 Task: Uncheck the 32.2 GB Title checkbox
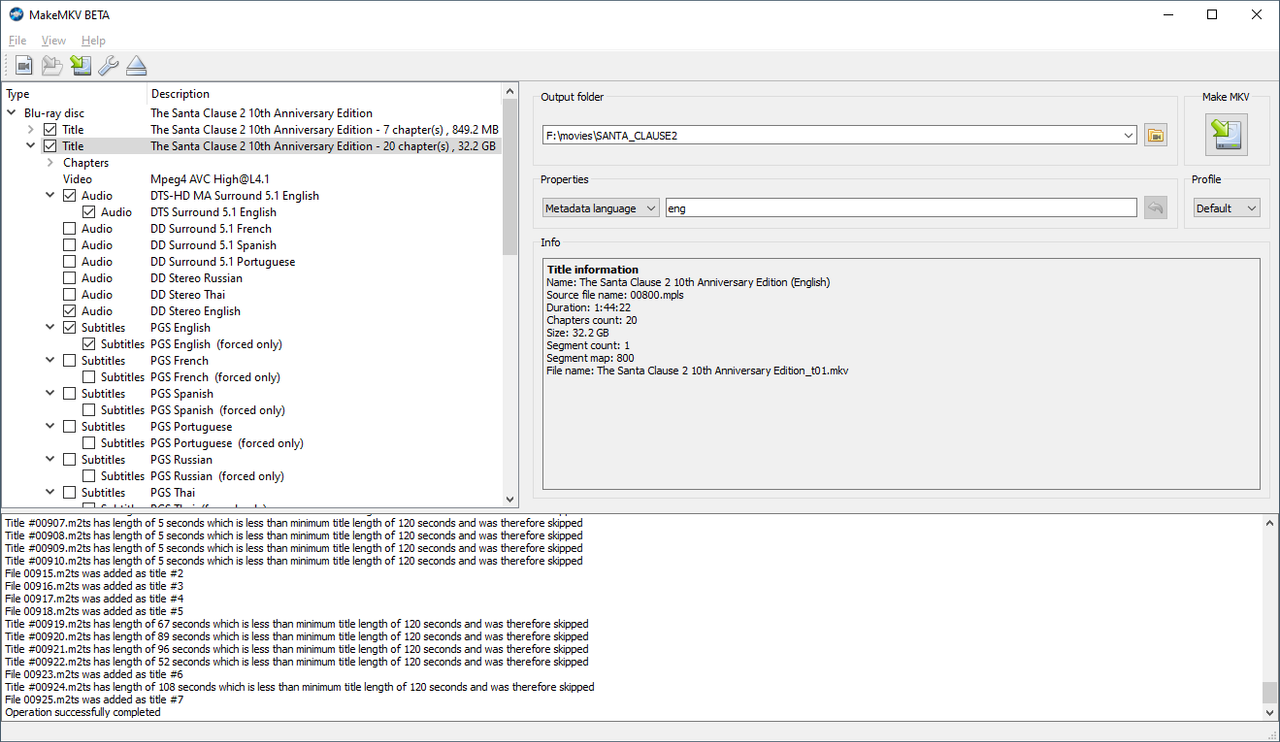(x=50, y=146)
